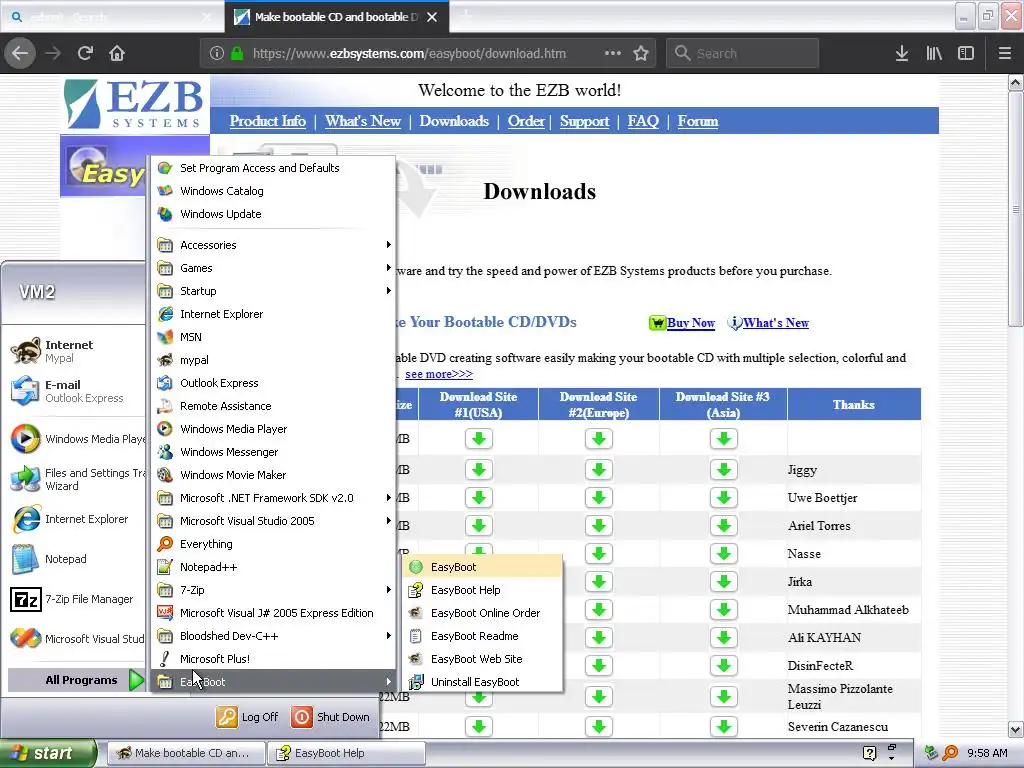This screenshot has height=768, width=1024.
Task: Open EasyBoot Online Order entry
Action: pyautogui.click(x=482, y=613)
